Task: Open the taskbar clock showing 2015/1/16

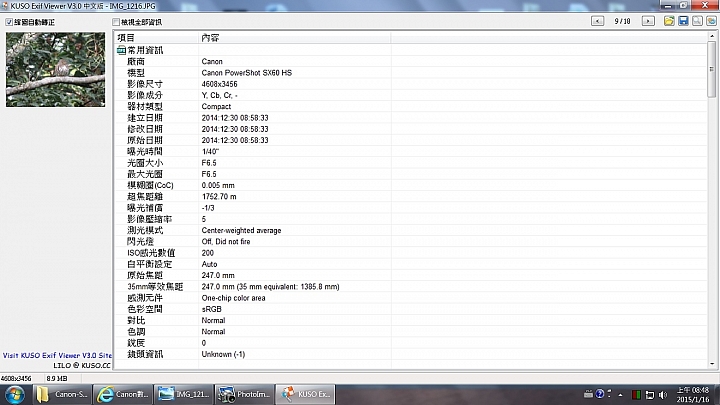Action: (693, 394)
